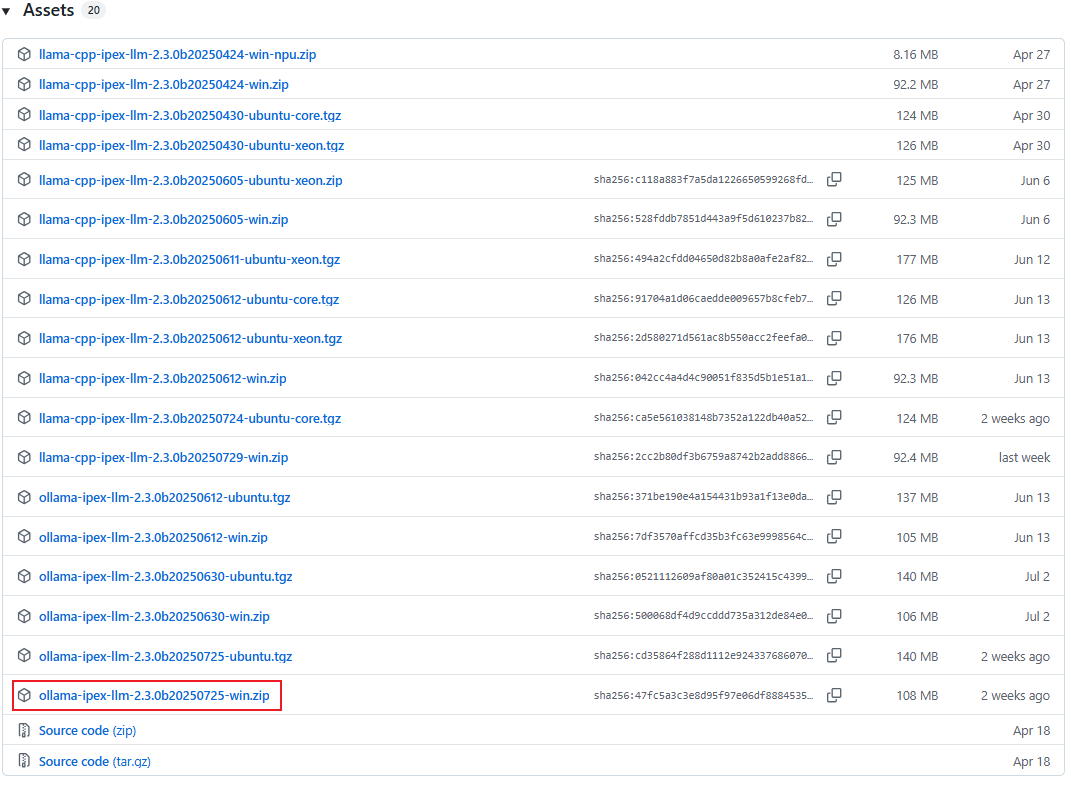Screen dimensions: 1071x785
Task: Select hash text sha256:2cc2b80df3b6759a…
Action: (704, 457)
